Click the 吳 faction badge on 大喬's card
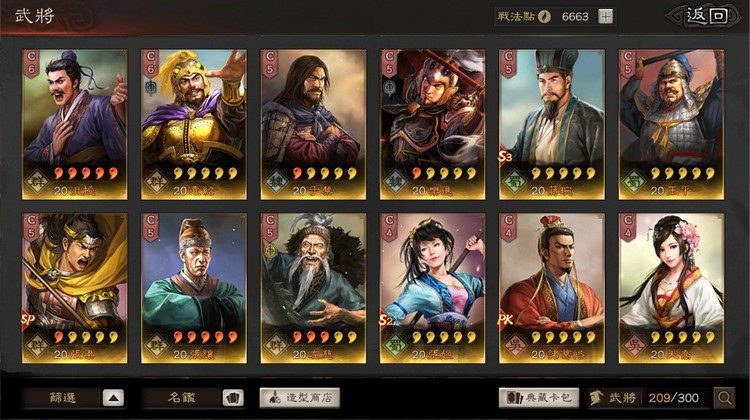The height and width of the screenshot is (420, 750). point(634,346)
